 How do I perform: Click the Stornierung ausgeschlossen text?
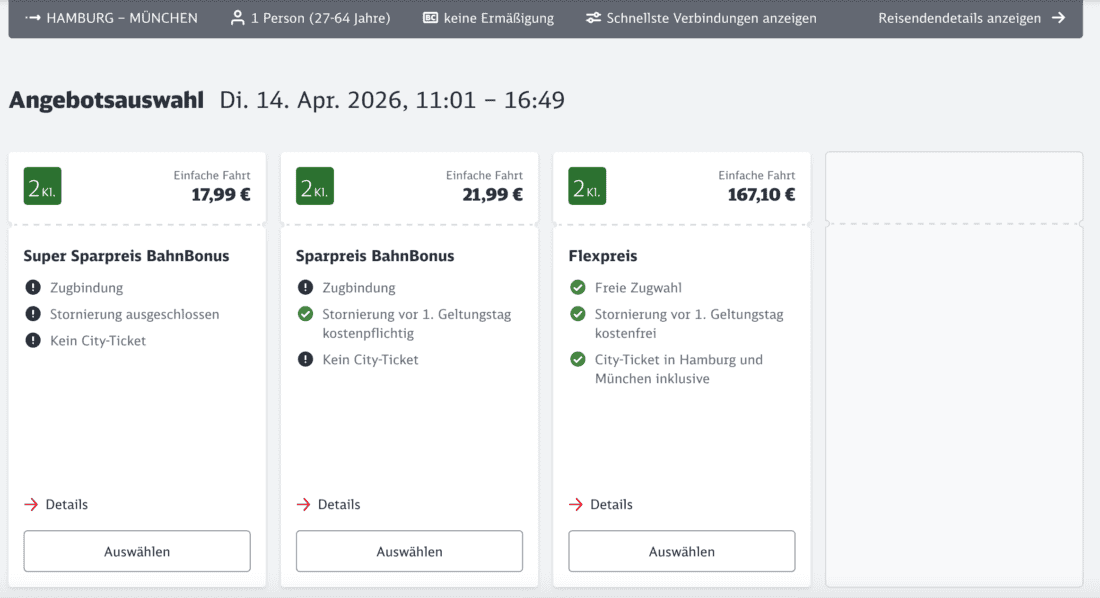135,314
